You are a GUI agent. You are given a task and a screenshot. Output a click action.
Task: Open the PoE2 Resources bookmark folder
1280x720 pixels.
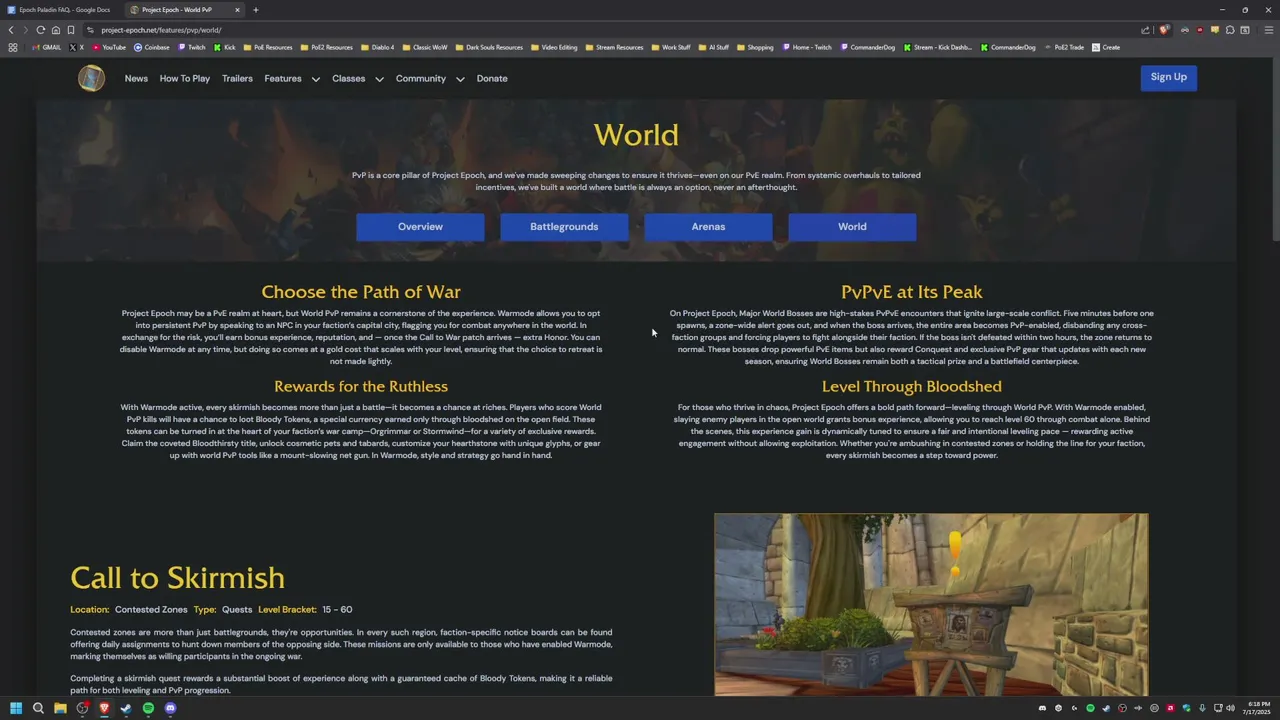click(x=326, y=47)
